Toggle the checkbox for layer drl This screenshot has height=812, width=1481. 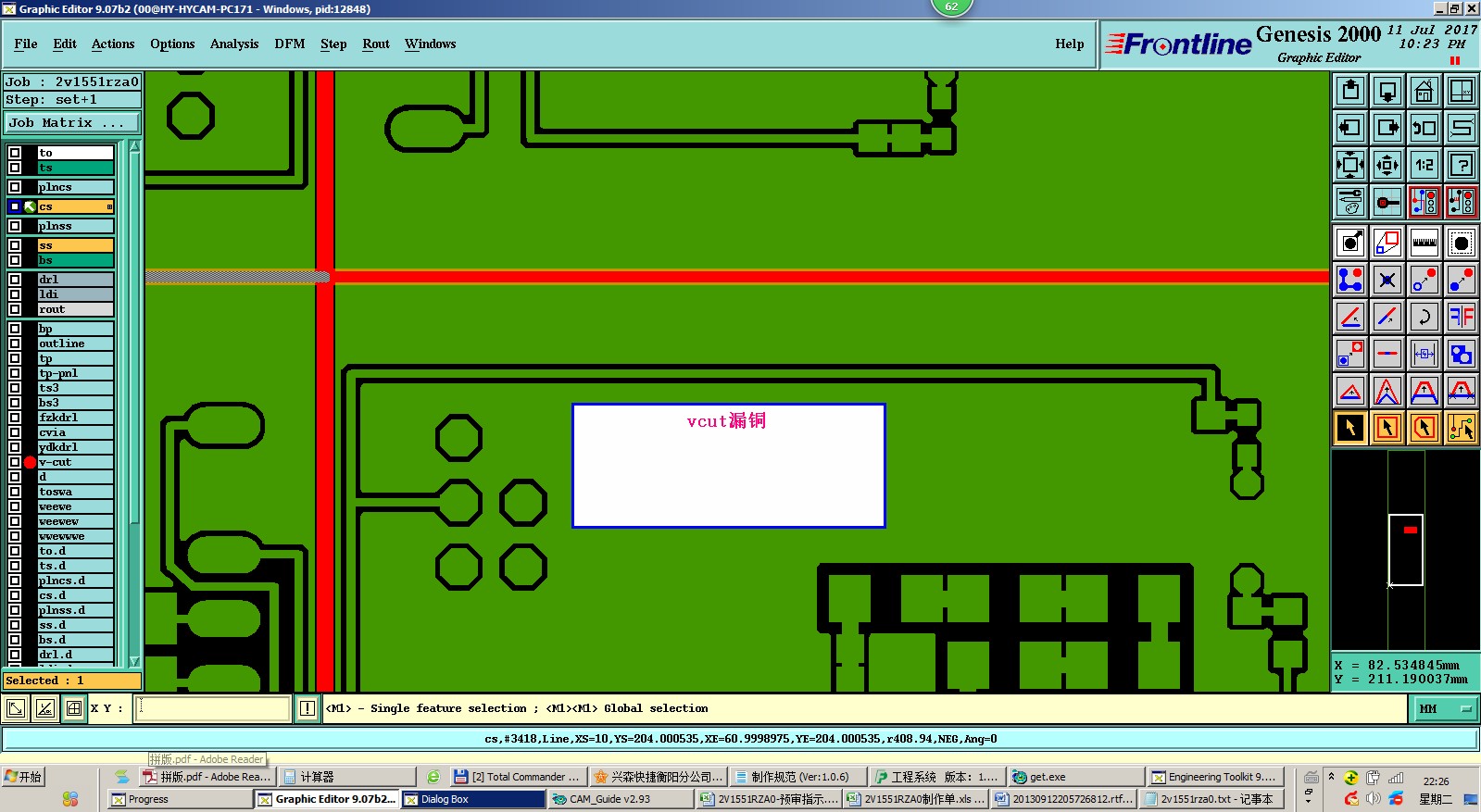click(x=15, y=279)
